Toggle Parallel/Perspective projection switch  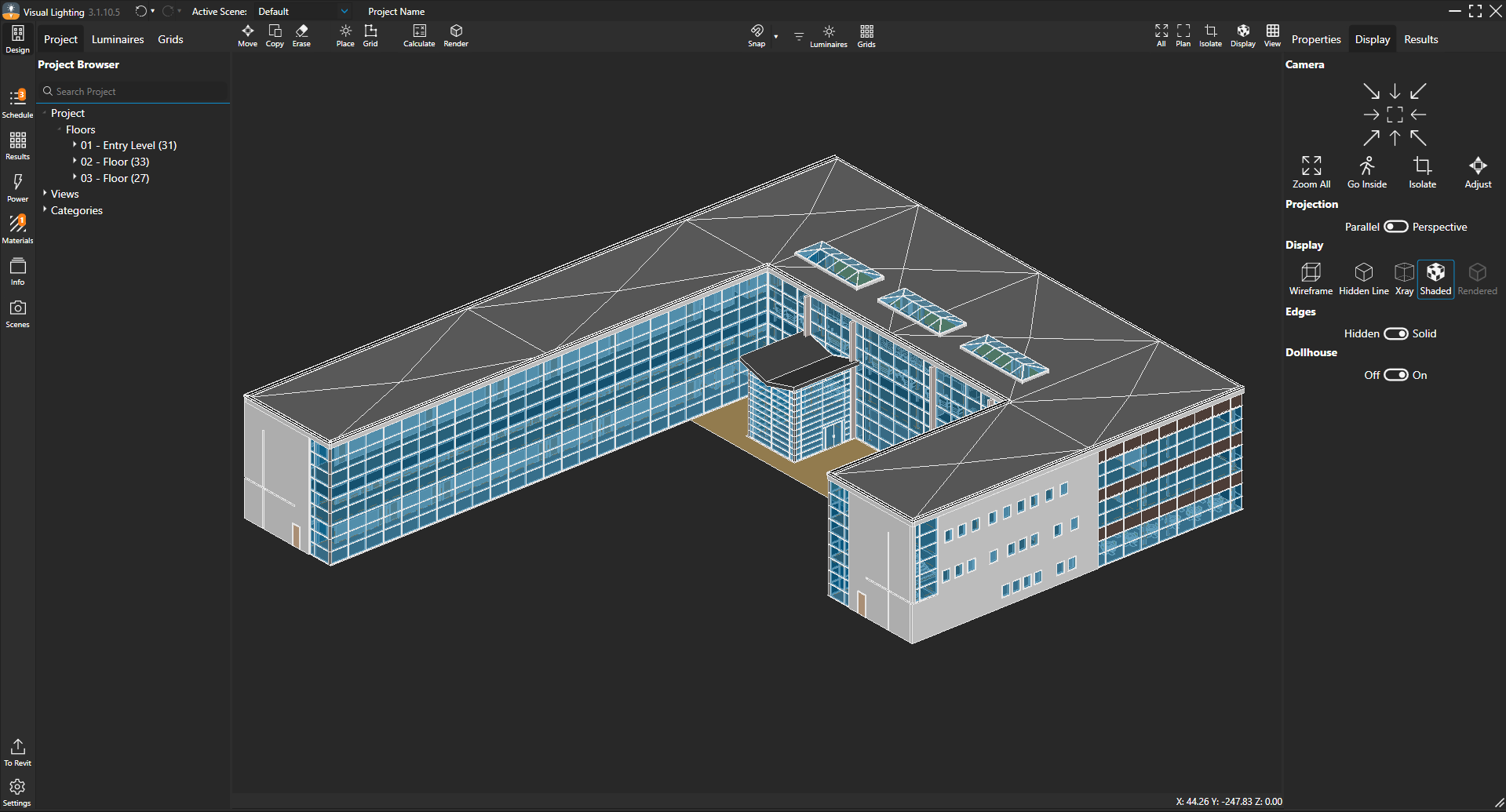tap(1395, 227)
